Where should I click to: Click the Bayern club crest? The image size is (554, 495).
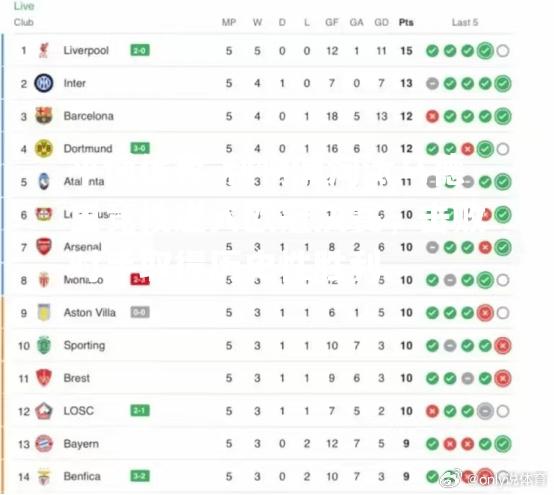(44, 443)
